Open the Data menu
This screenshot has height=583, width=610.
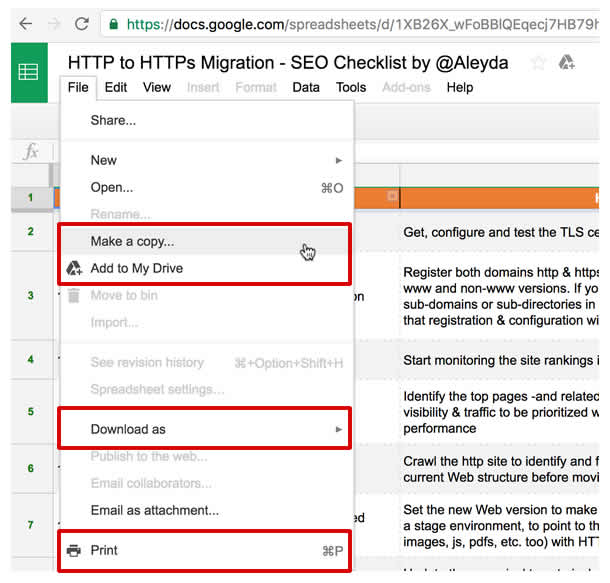click(306, 87)
